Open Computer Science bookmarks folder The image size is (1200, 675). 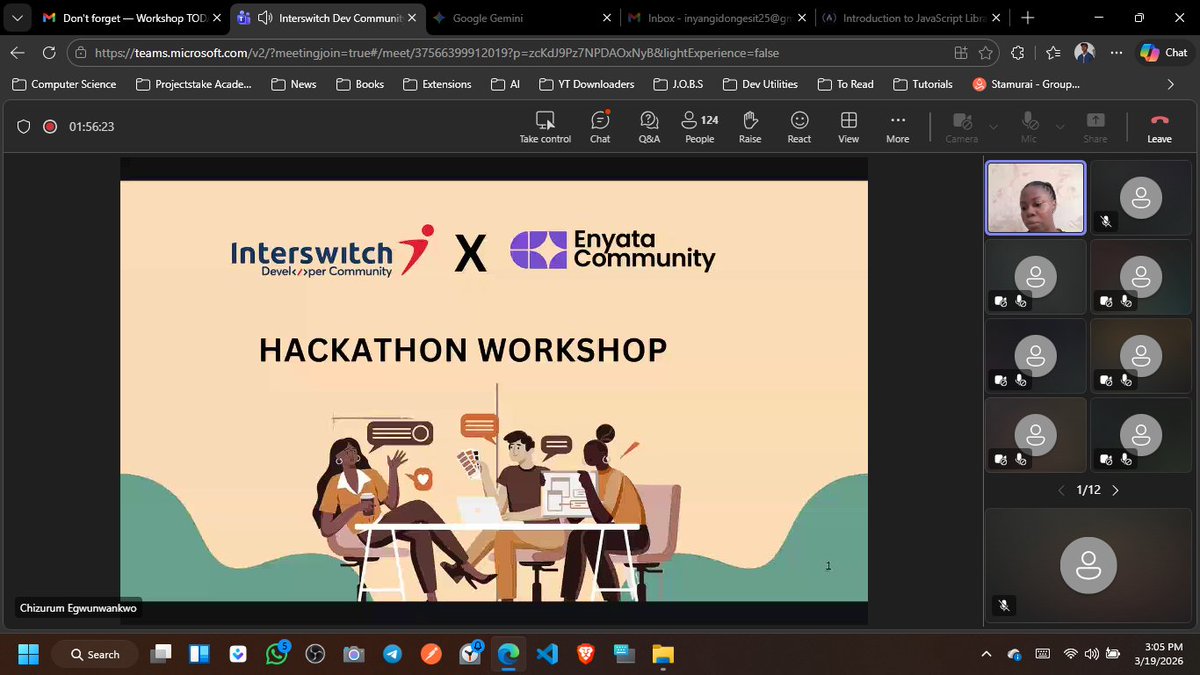64,84
